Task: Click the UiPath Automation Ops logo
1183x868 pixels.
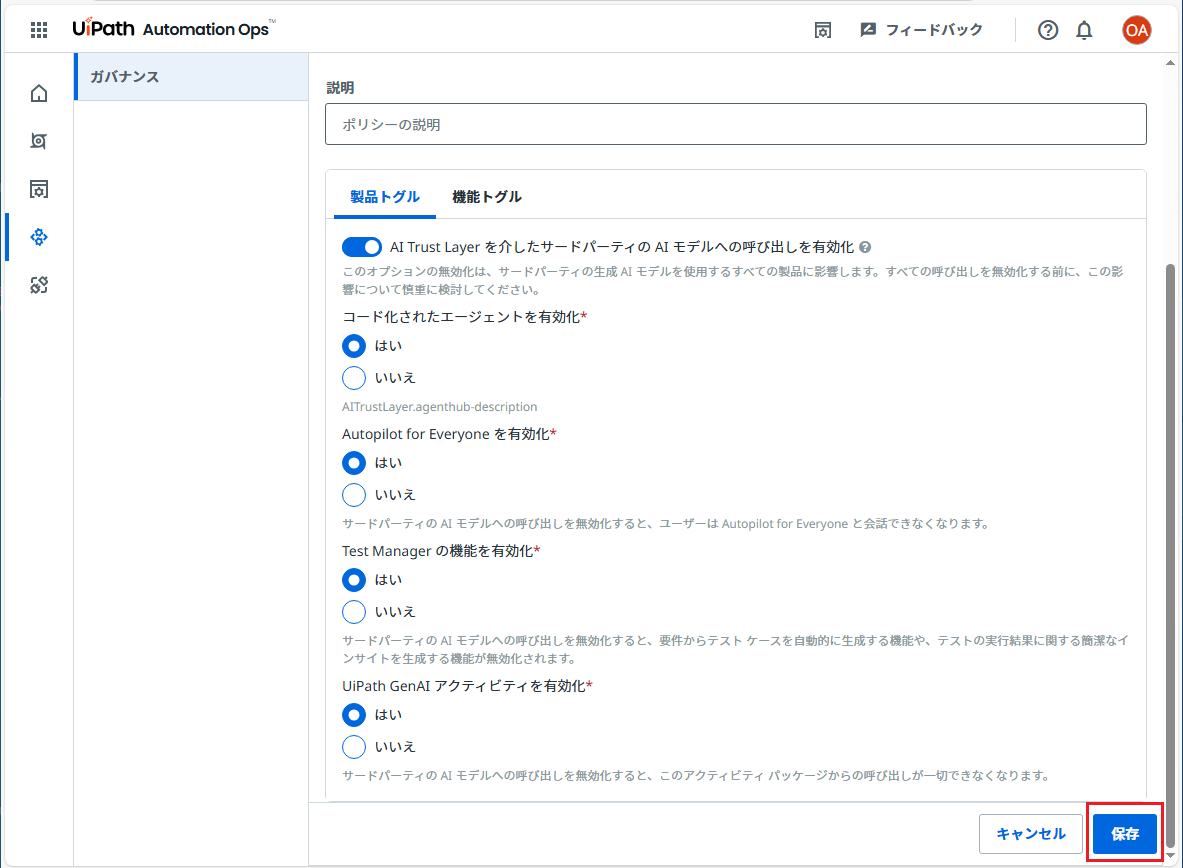Action: tap(174, 29)
